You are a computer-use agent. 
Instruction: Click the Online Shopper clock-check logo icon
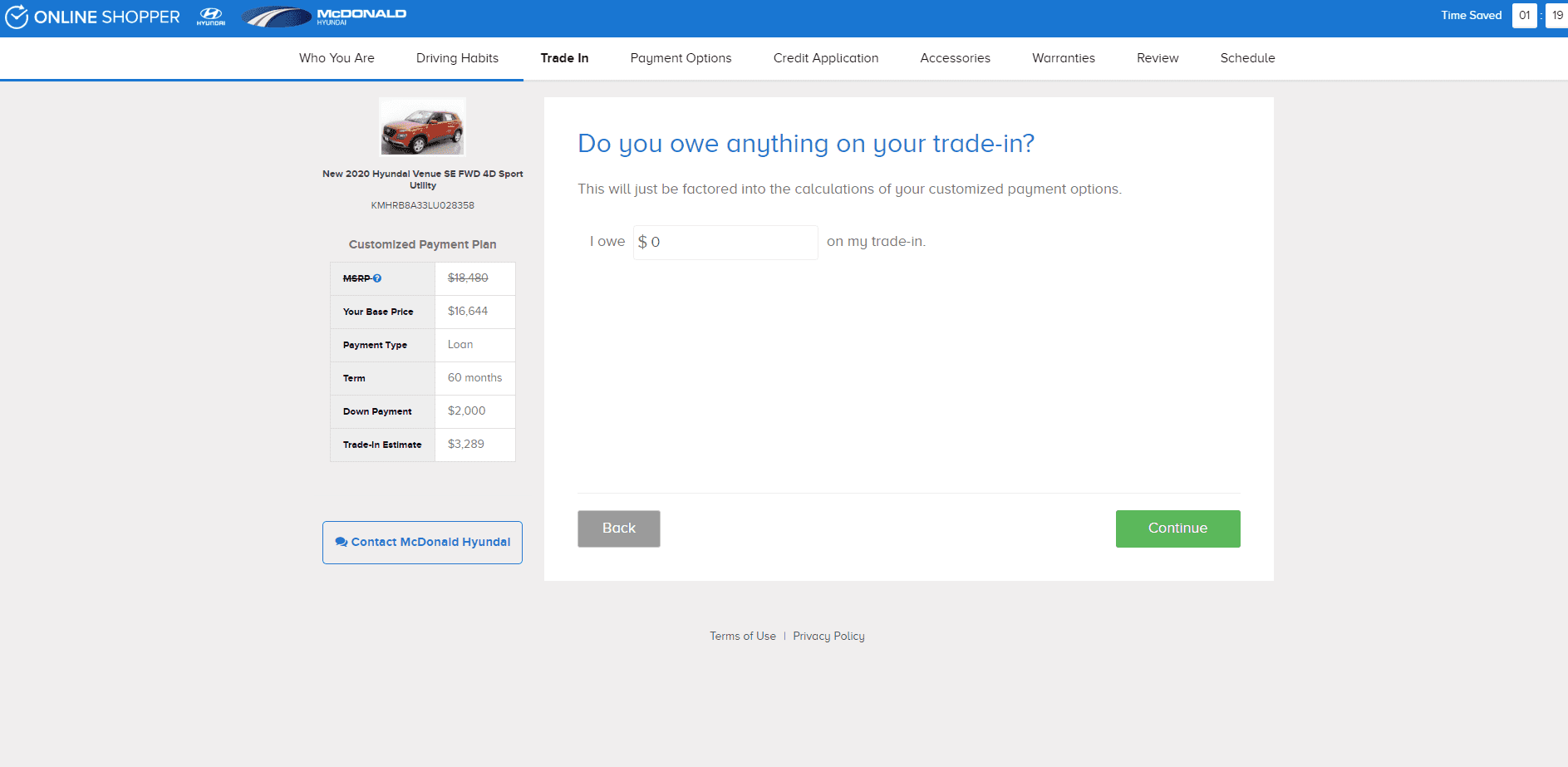coord(17,17)
